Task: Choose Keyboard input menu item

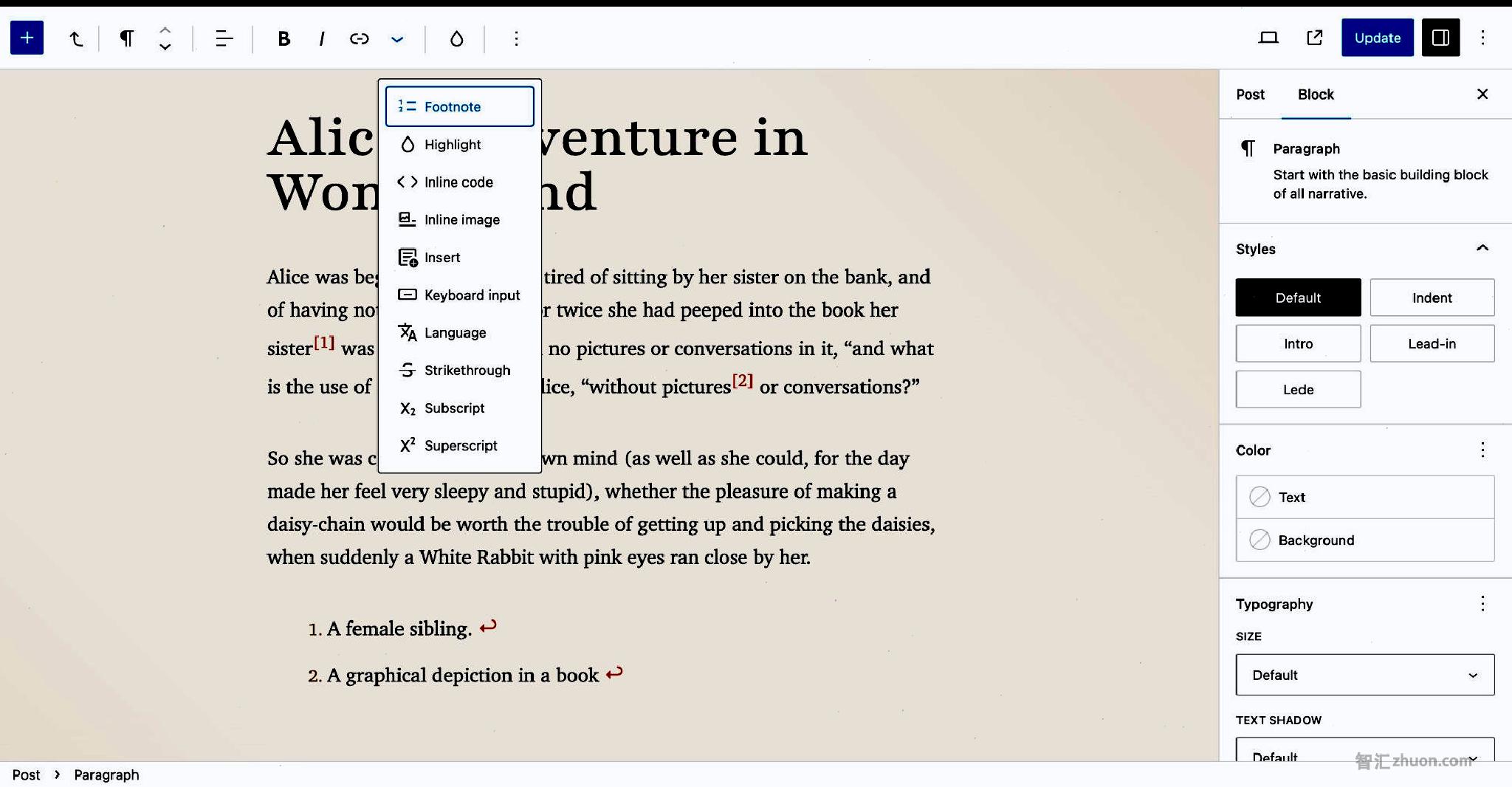Action: 459,295
